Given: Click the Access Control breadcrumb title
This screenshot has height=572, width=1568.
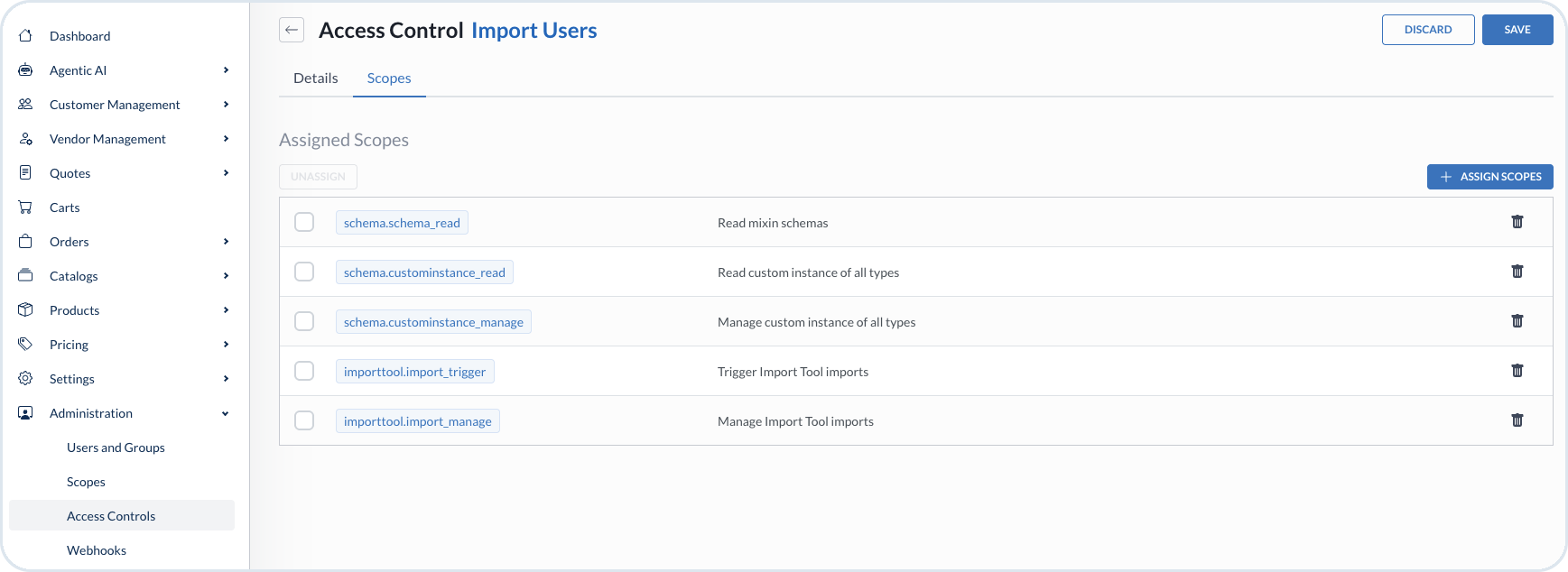Looking at the screenshot, I should click(x=391, y=31).
